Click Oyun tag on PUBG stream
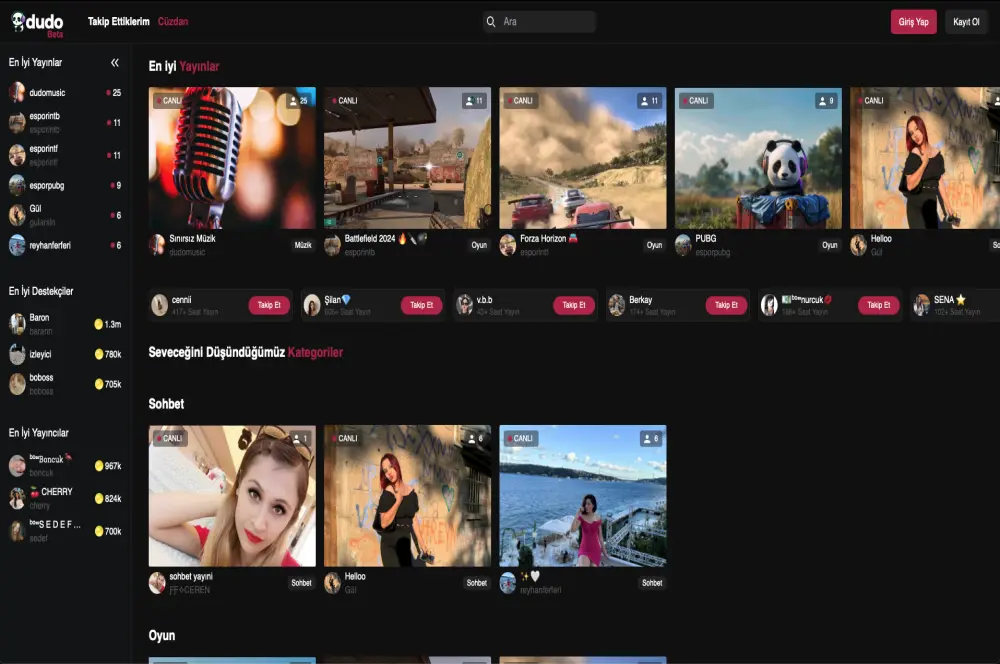Image resolution: width=1000 pixels, height=664 pixels. [x=830, y=245]
